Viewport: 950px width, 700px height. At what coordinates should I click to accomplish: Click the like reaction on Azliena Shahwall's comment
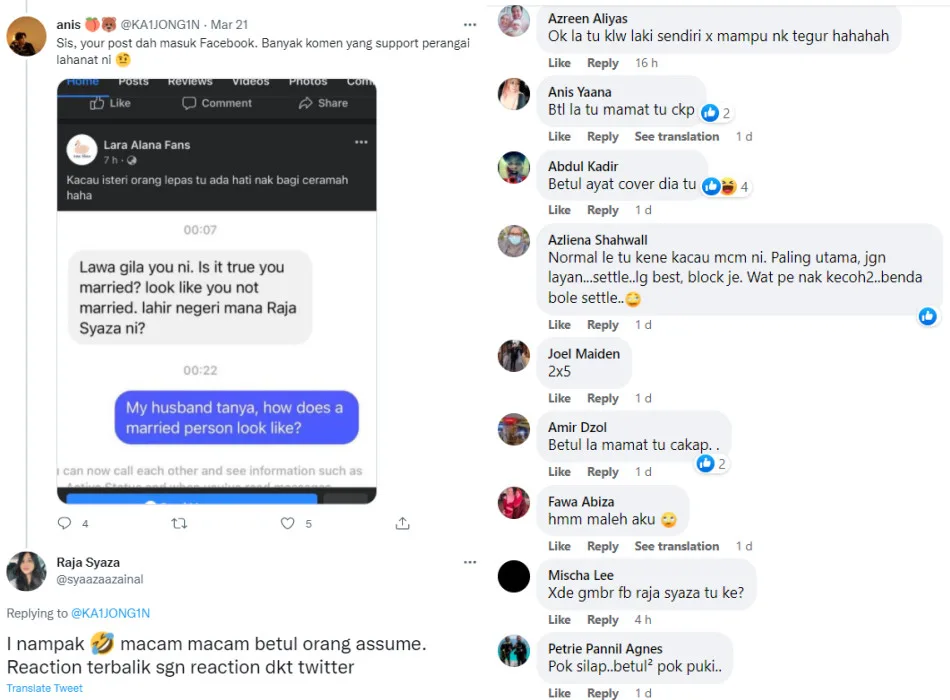(x=927, y=316)
